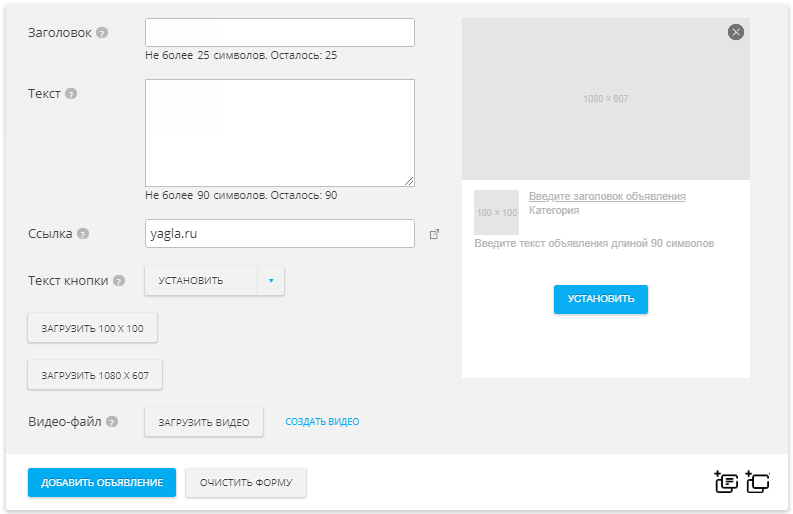Click ДОБАВИТЬ ОБЪЯВЛЕНИЕ button

point(102,483)
